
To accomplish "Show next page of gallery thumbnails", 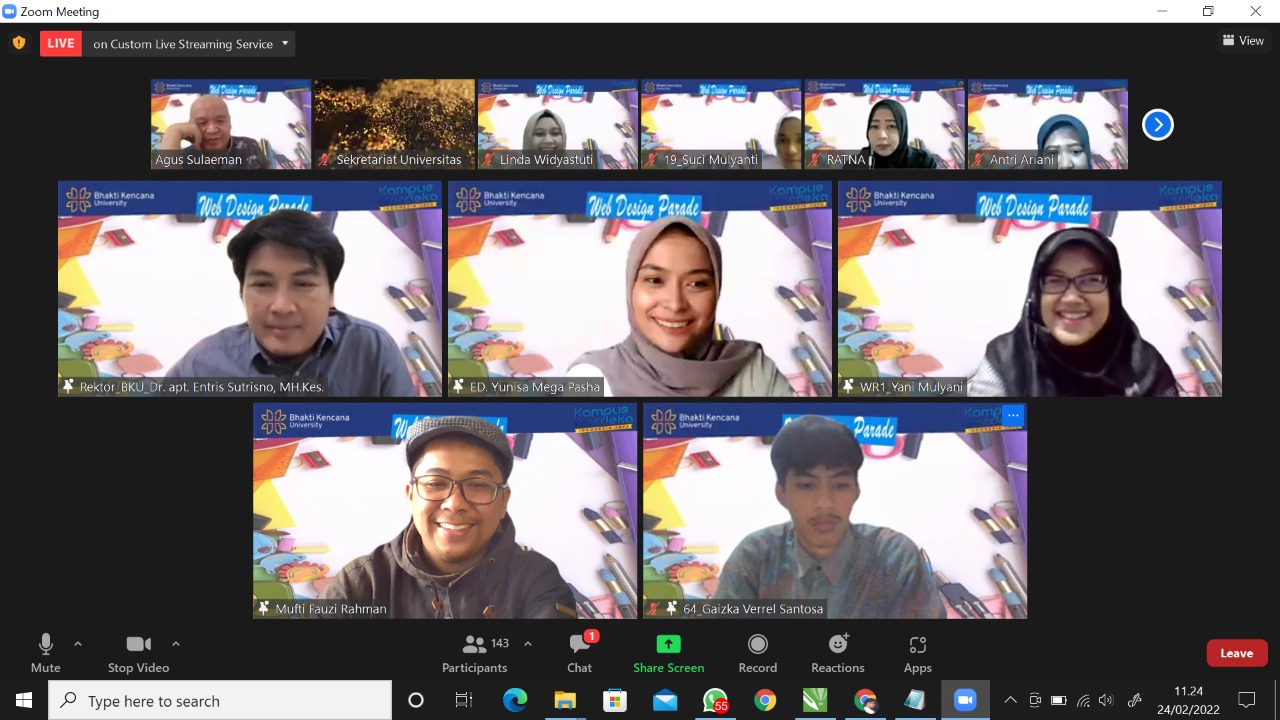I will coord(1157,125).
